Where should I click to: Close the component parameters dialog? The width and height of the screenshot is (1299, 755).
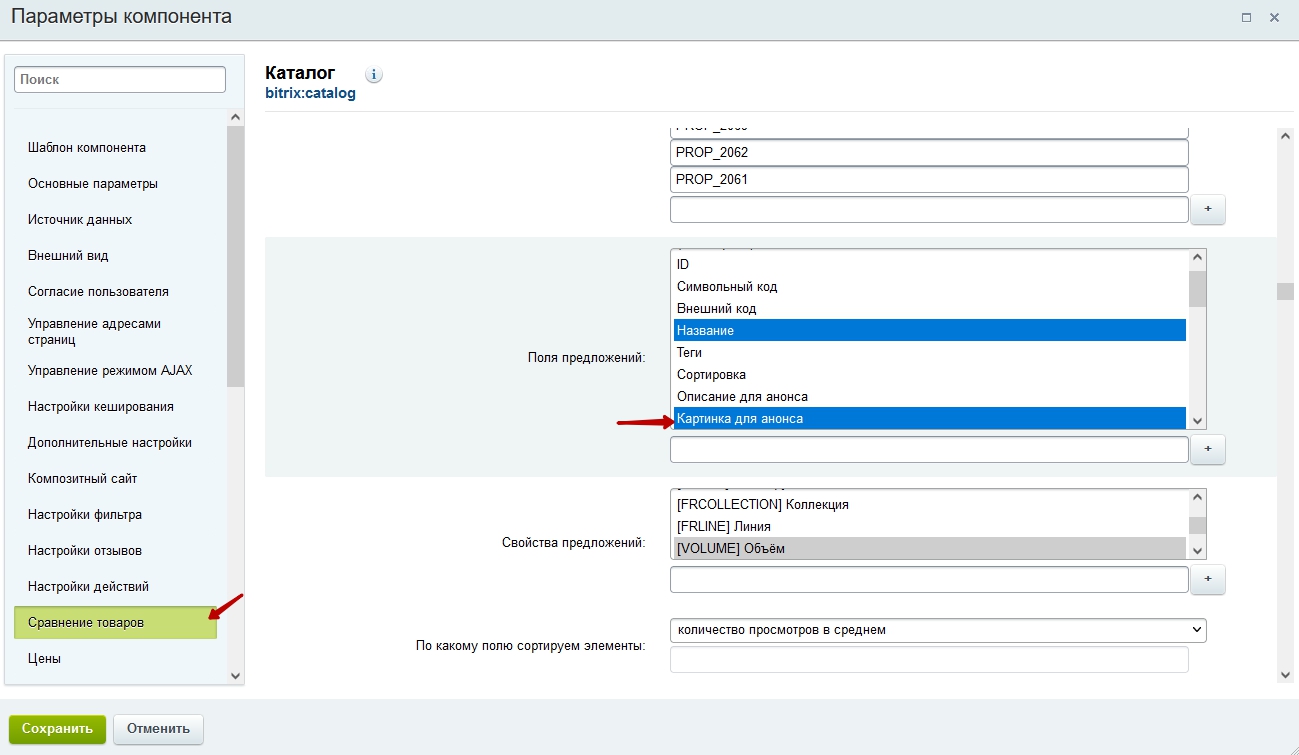1274,18
